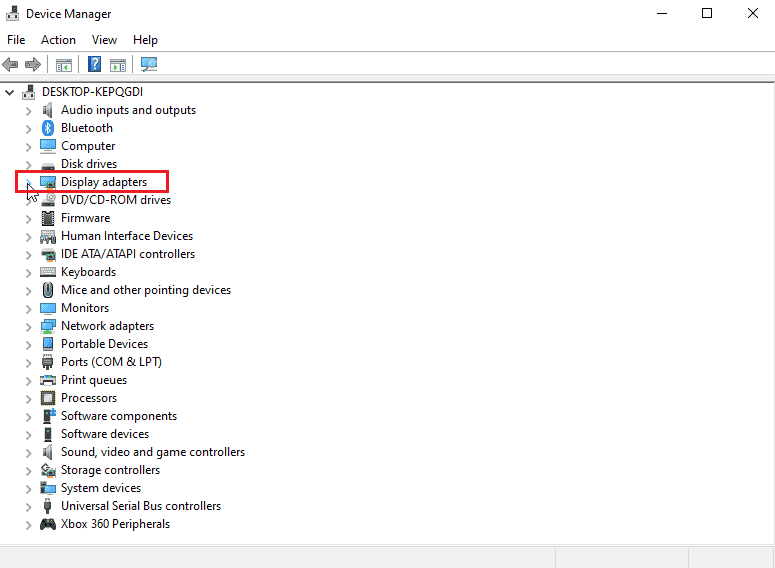This screenshot has height=568, width=775.
Task: Click the Audio inputs and outputs speaker icon
Action: [x=47, y=110]
